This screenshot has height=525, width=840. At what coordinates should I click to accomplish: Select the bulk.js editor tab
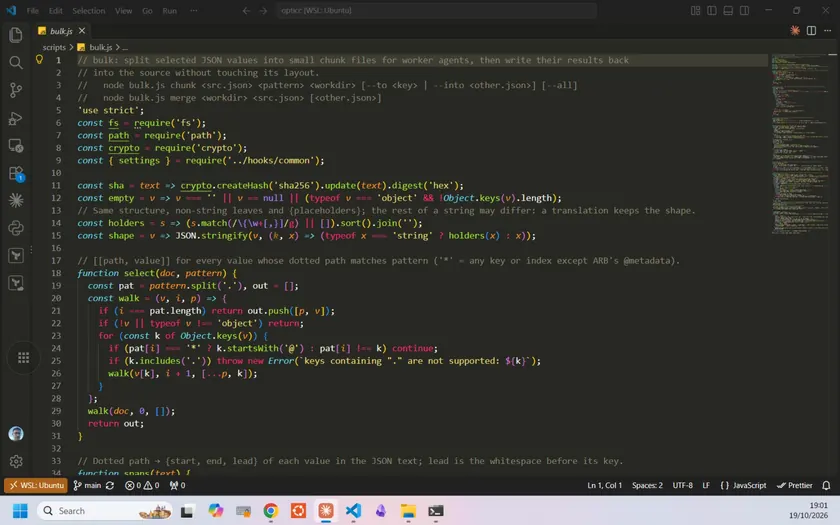point(61,31)
